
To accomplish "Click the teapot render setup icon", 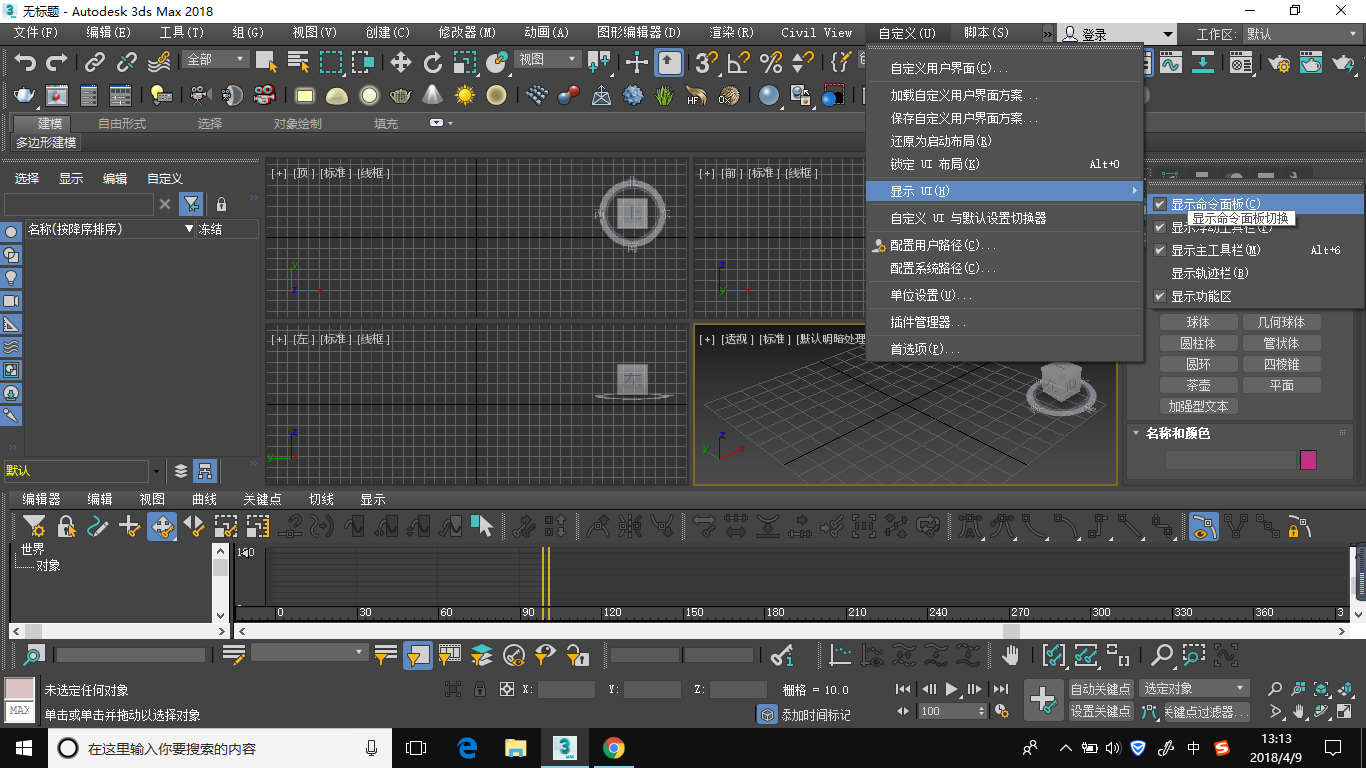I will (24, 96).
